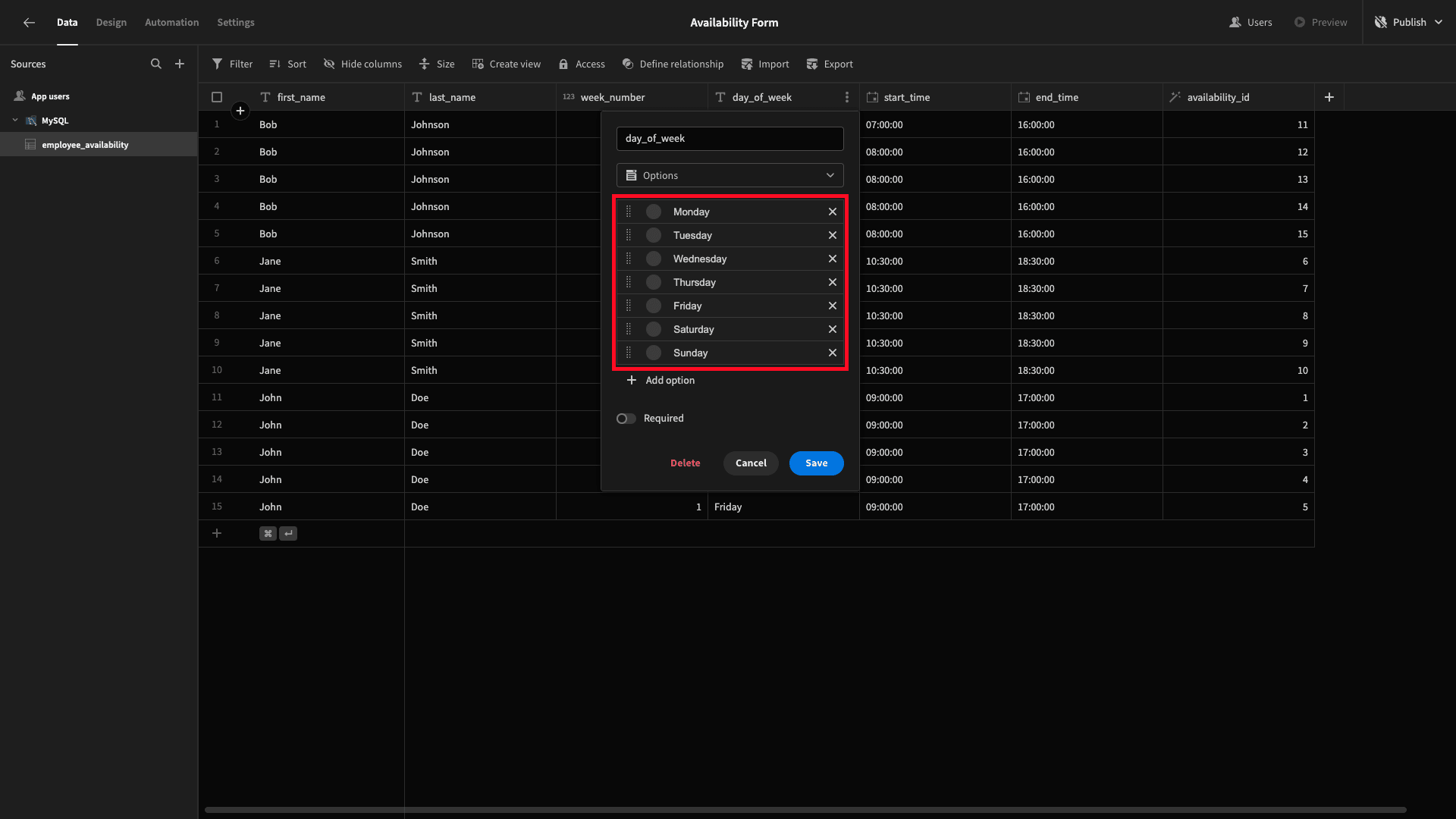The width and height of the screenshot is (1456, 819).
Task: Open the Users panel
Action: coord(1250,23)
